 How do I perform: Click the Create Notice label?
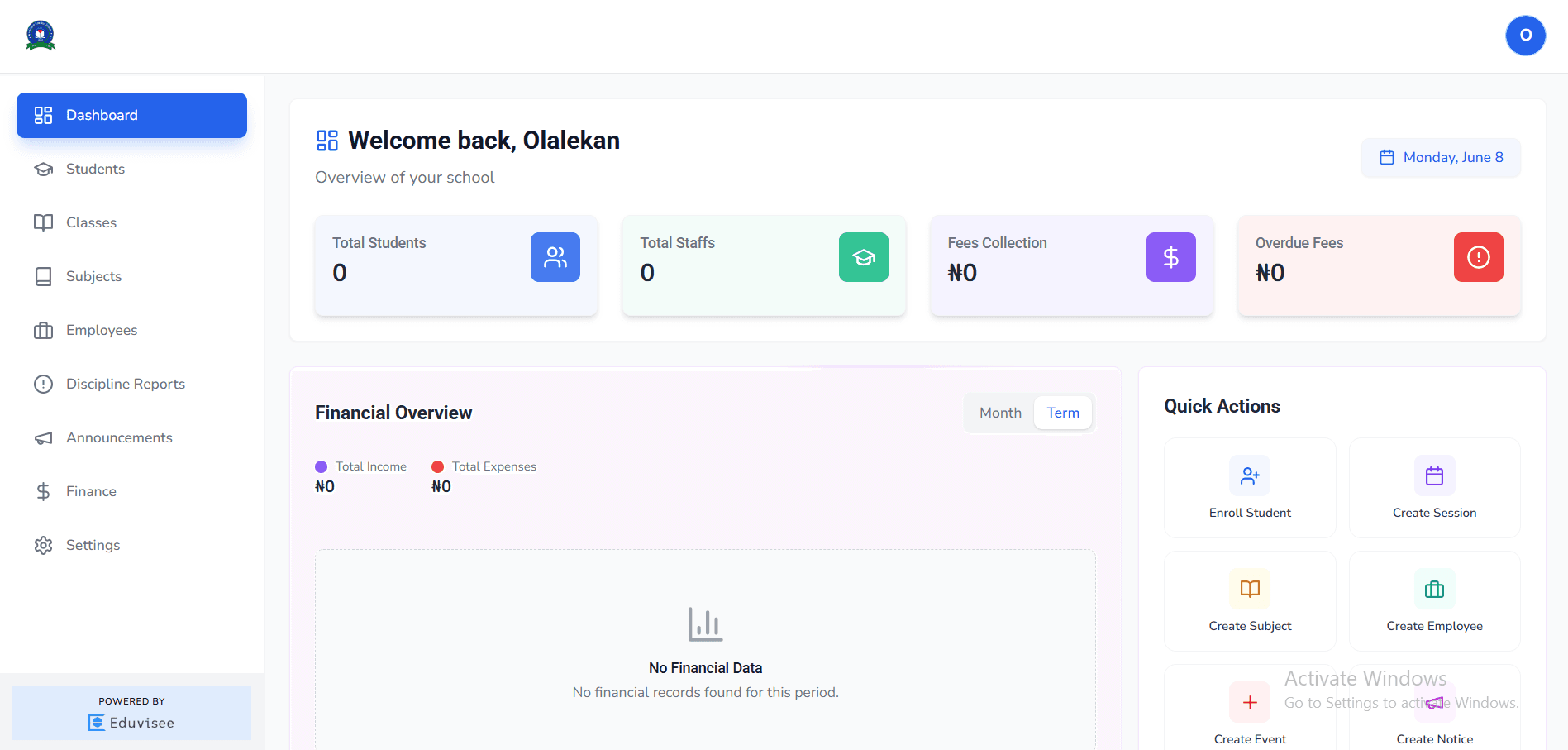point(1434,739)
